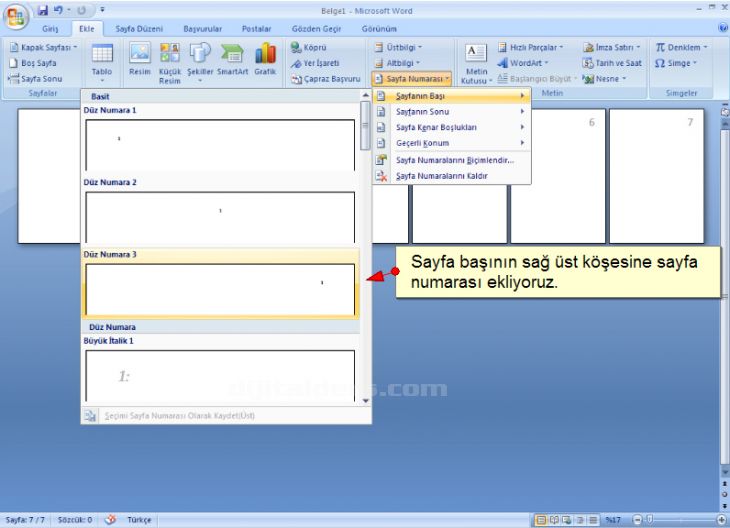This screenshot has width=730, height=528.
Task: Open the Üstbilgi header dropdown
Action: (x=399, y=47)
